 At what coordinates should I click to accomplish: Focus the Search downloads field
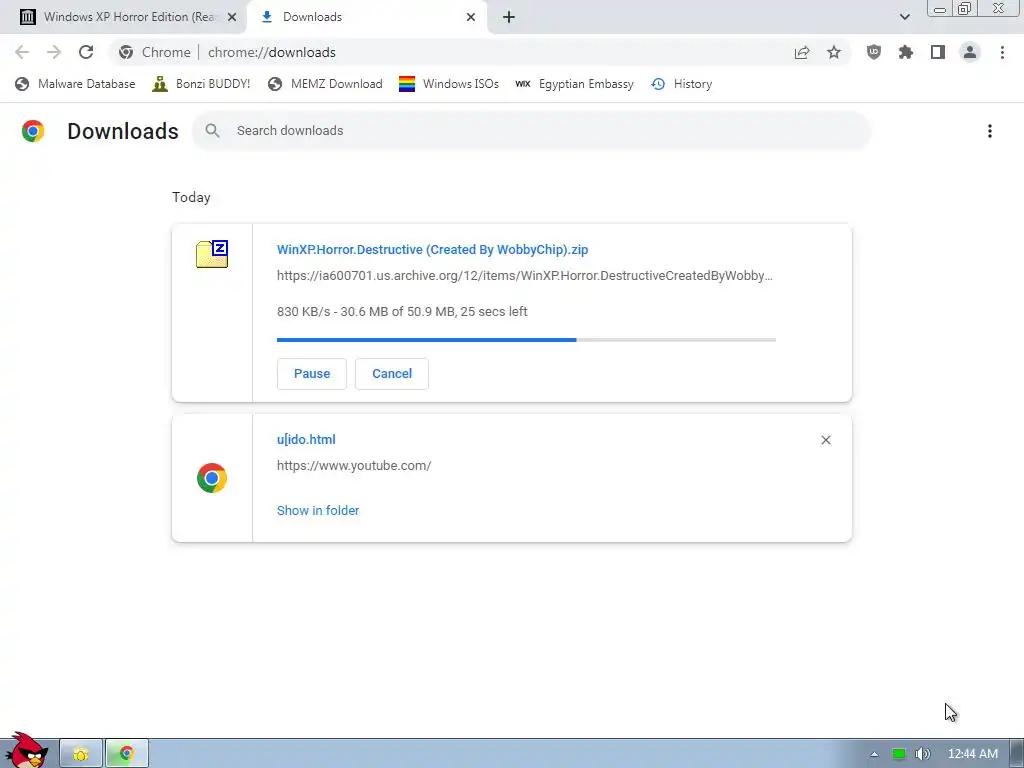click(x=531, y=131)
